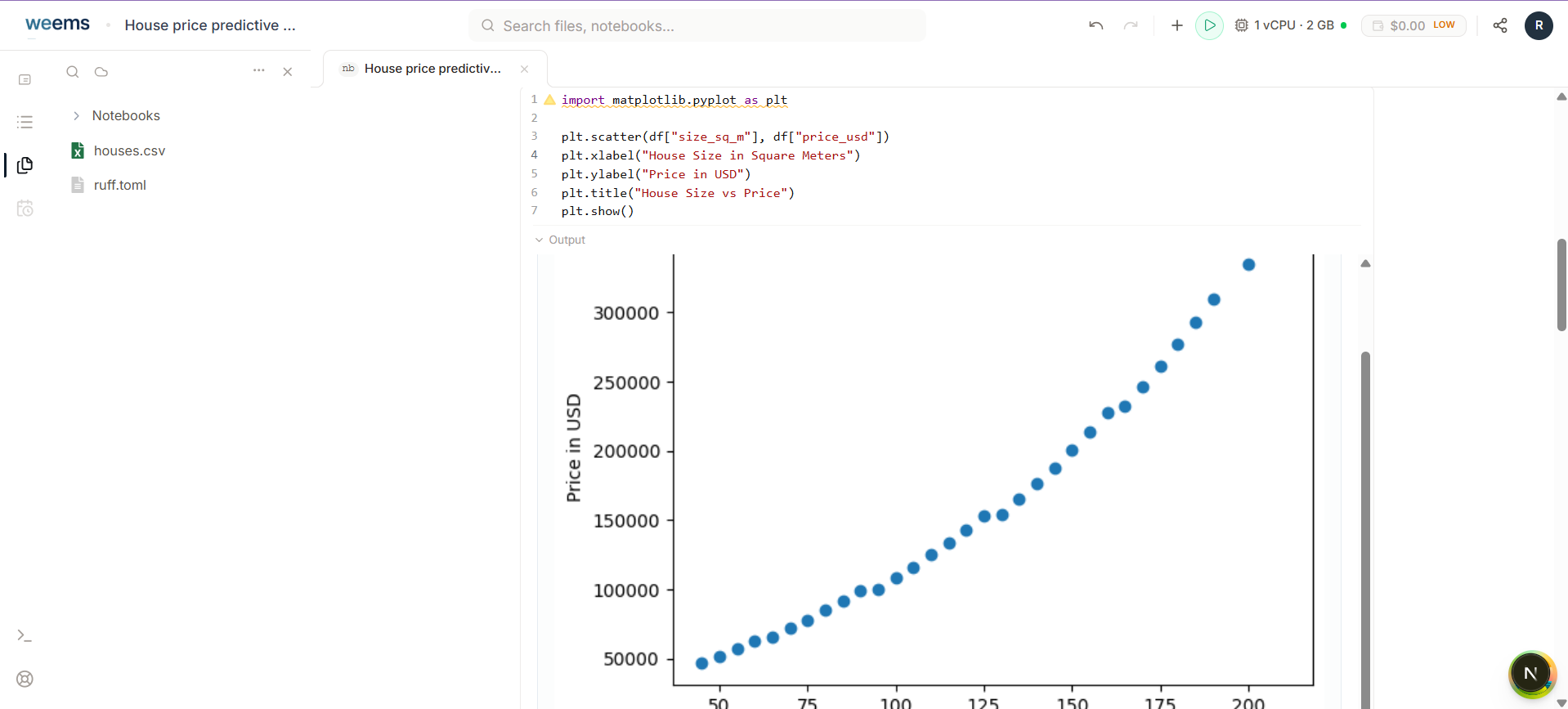Open the $0.00 LOW cost indicator
1568x709 pixels.
click(1413, 25)
